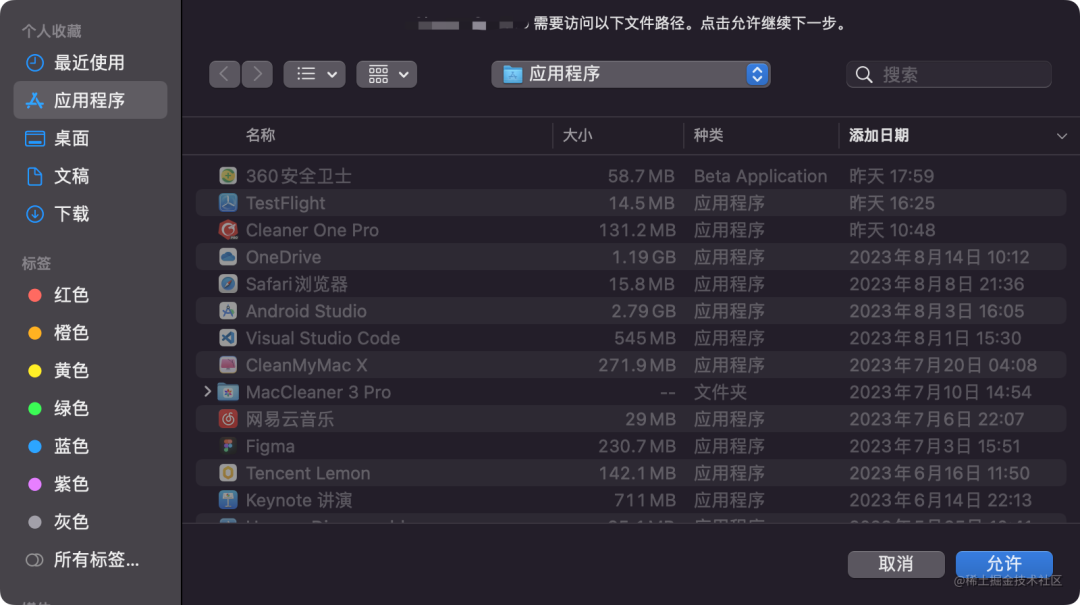This screenshot has width=1080, height=605.
Task: Go forward with the right arrow button
Action: point(257,74)
